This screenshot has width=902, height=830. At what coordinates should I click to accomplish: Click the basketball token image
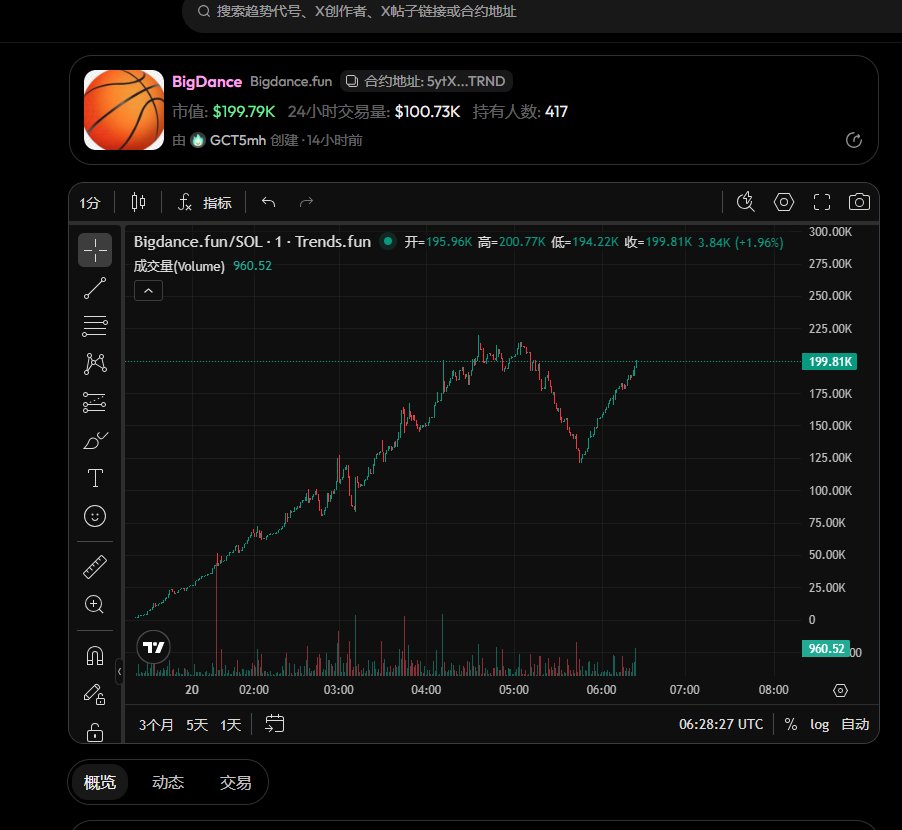(x=124, y=110)
